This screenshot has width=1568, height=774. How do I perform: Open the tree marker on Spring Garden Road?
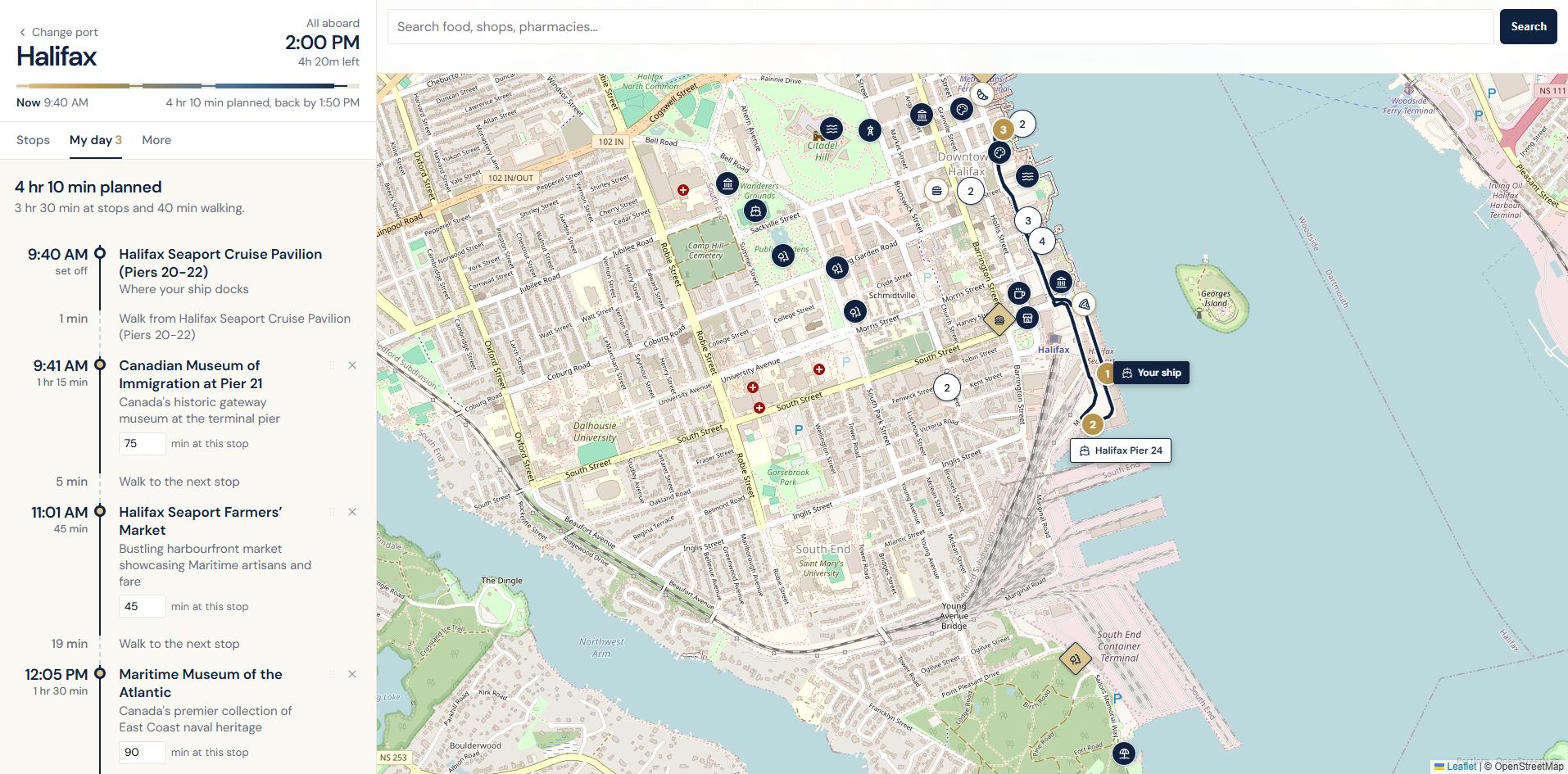[836, 268]
